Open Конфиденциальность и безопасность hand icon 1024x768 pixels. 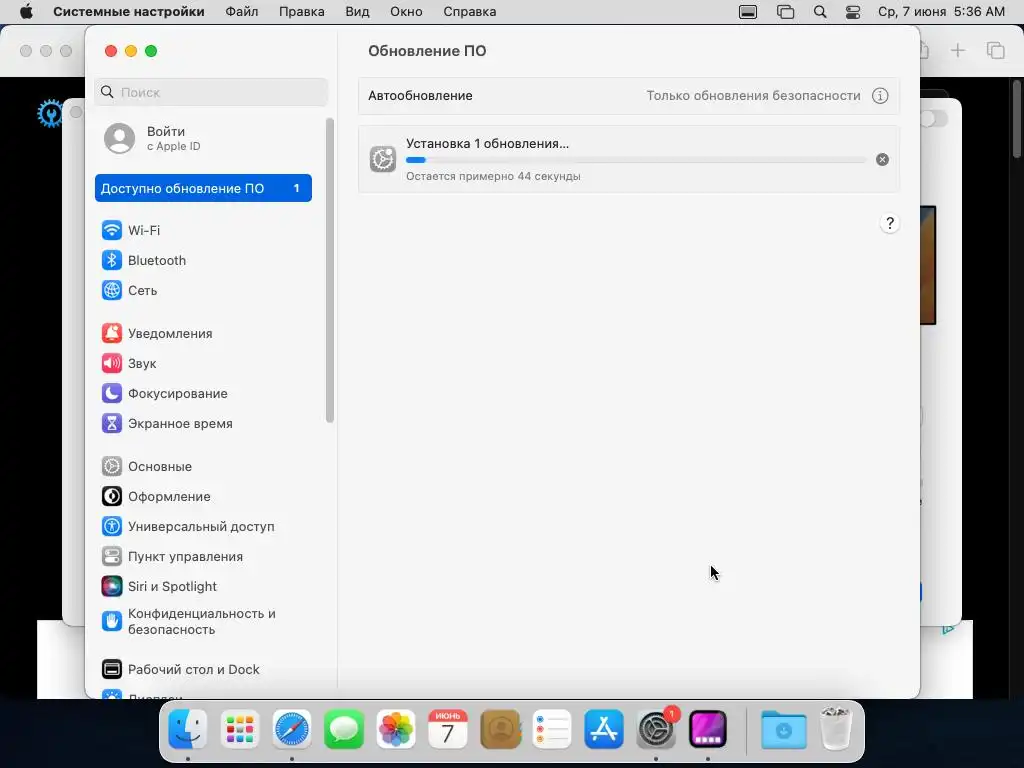click(112, 621)
